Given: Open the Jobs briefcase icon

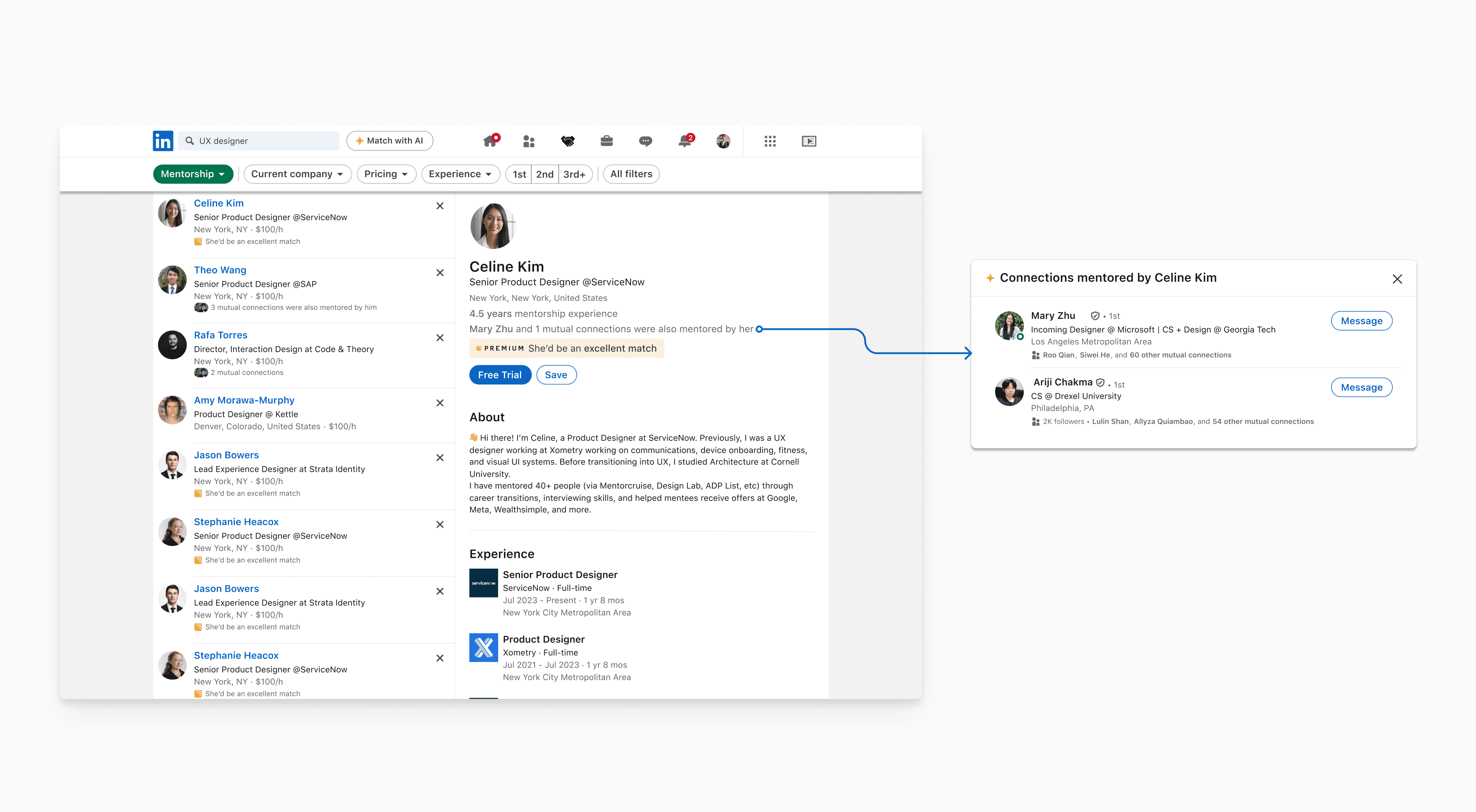Looking at the screenshot, I should [x=607, y=141].
